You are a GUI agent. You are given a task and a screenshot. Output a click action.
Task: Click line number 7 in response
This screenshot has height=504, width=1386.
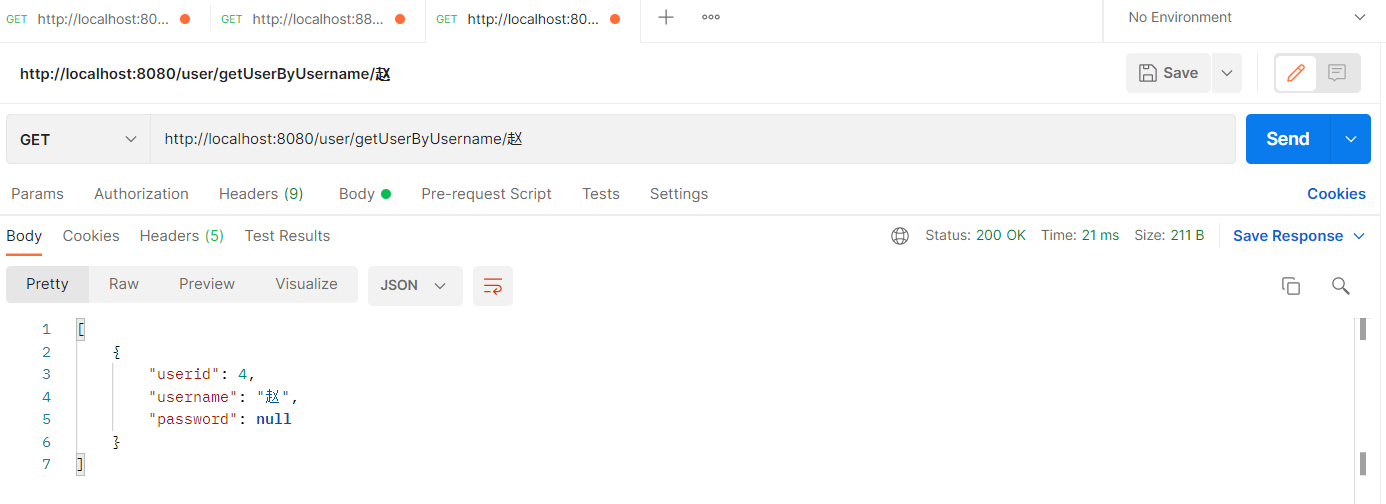(46, 464)
